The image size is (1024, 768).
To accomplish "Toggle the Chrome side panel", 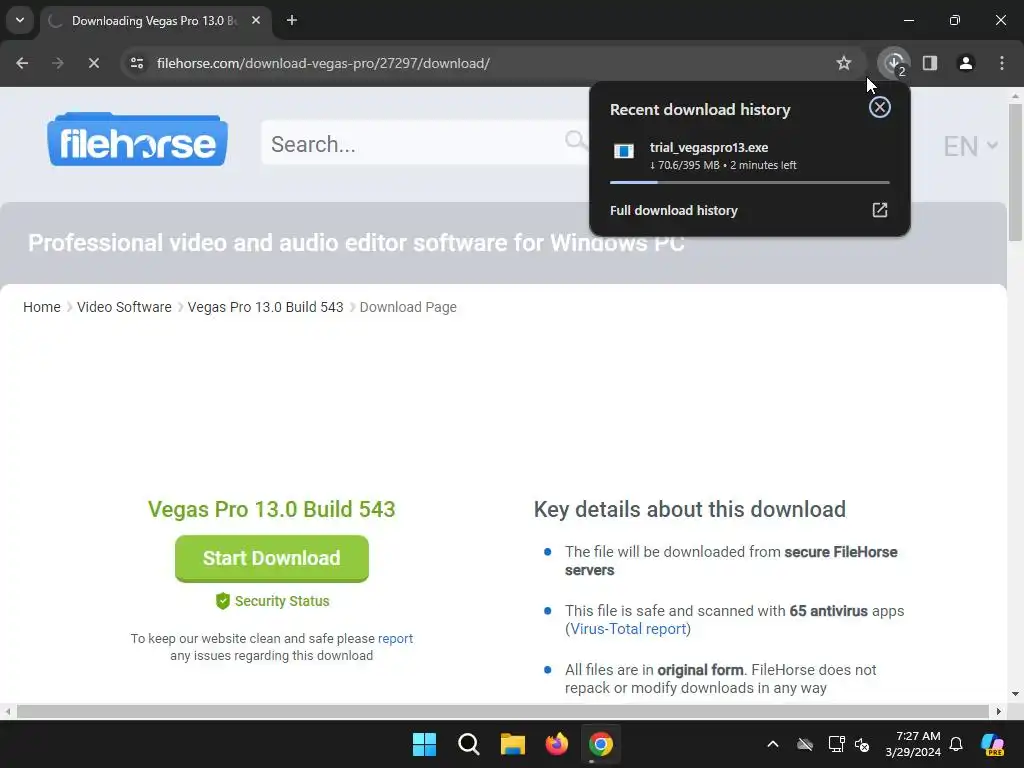I will point(930,63).
